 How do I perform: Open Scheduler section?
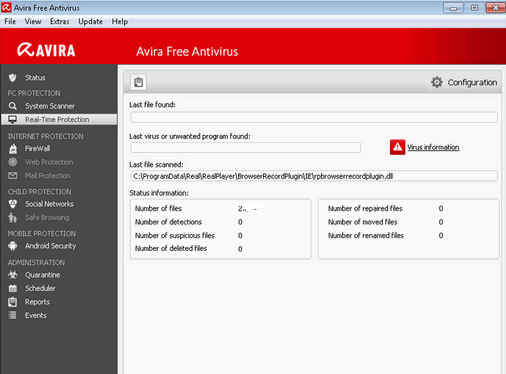click(x=40, y=288)
